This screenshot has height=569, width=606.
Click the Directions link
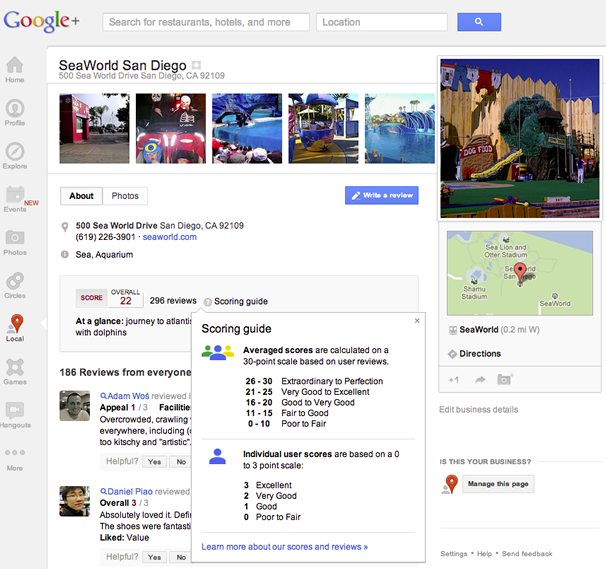click(480, 354)
